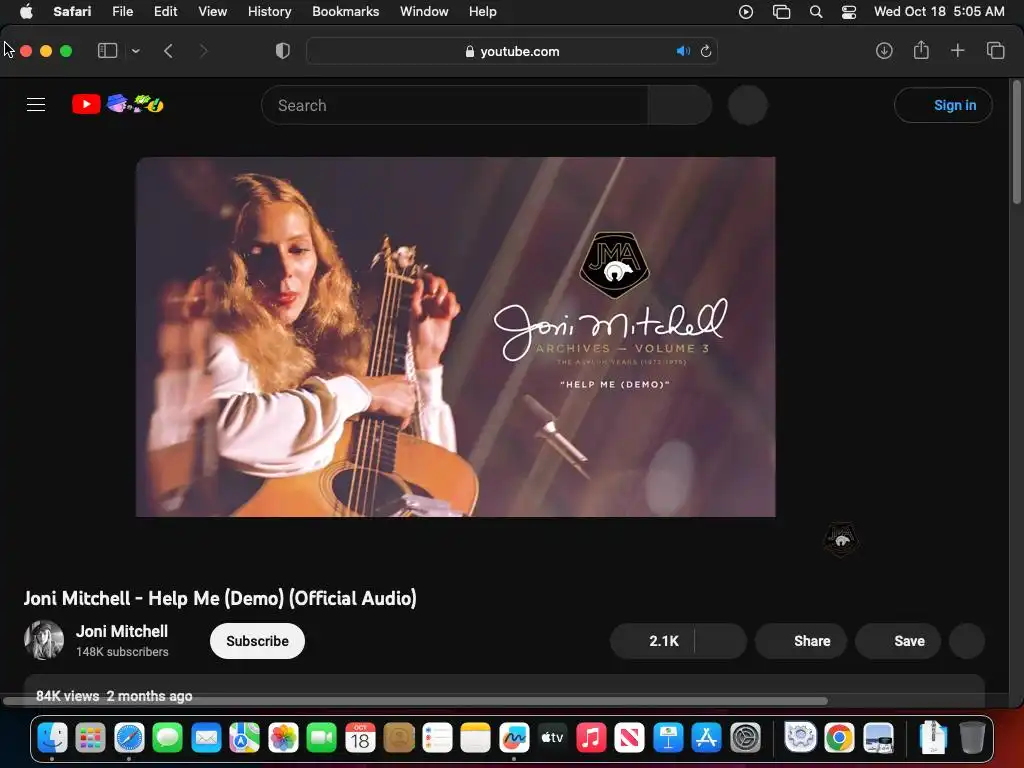The width and height of the screenshot is (1024, 768).
Task: Open the Now Playing menu bar icon
Action: click(746, 12)
